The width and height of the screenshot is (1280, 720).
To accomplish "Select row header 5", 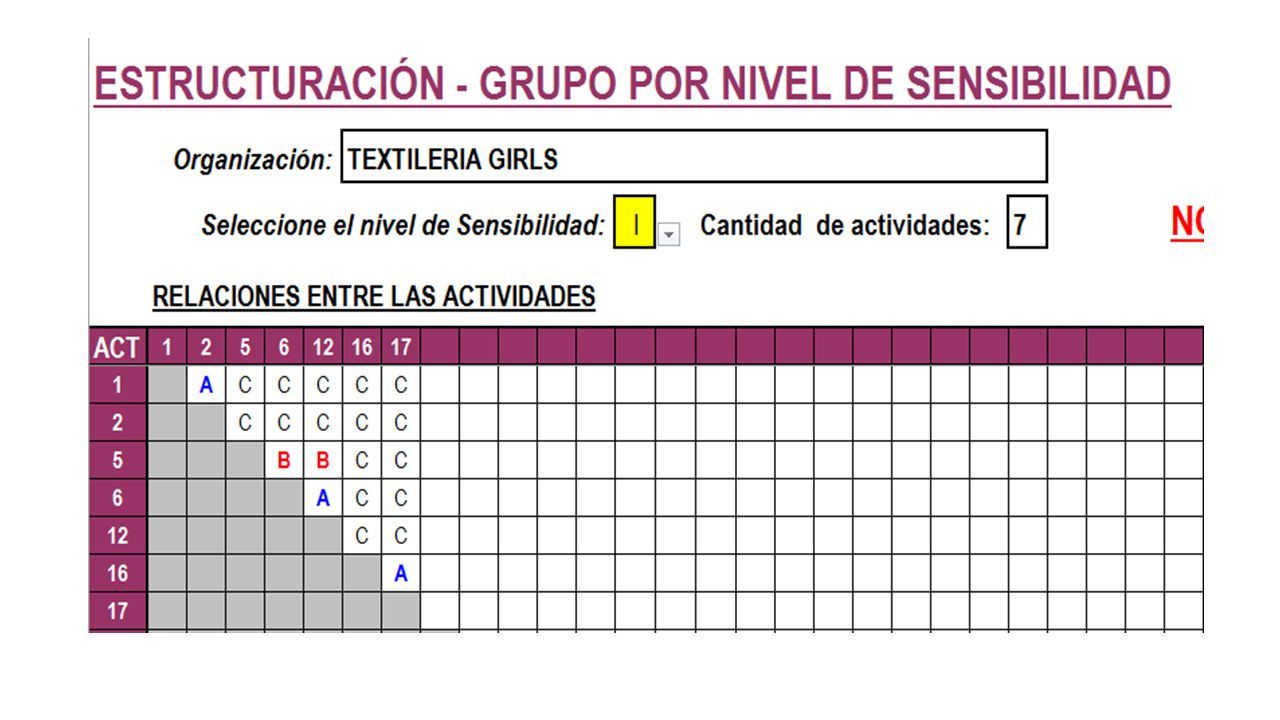I will tap(118, 461).
